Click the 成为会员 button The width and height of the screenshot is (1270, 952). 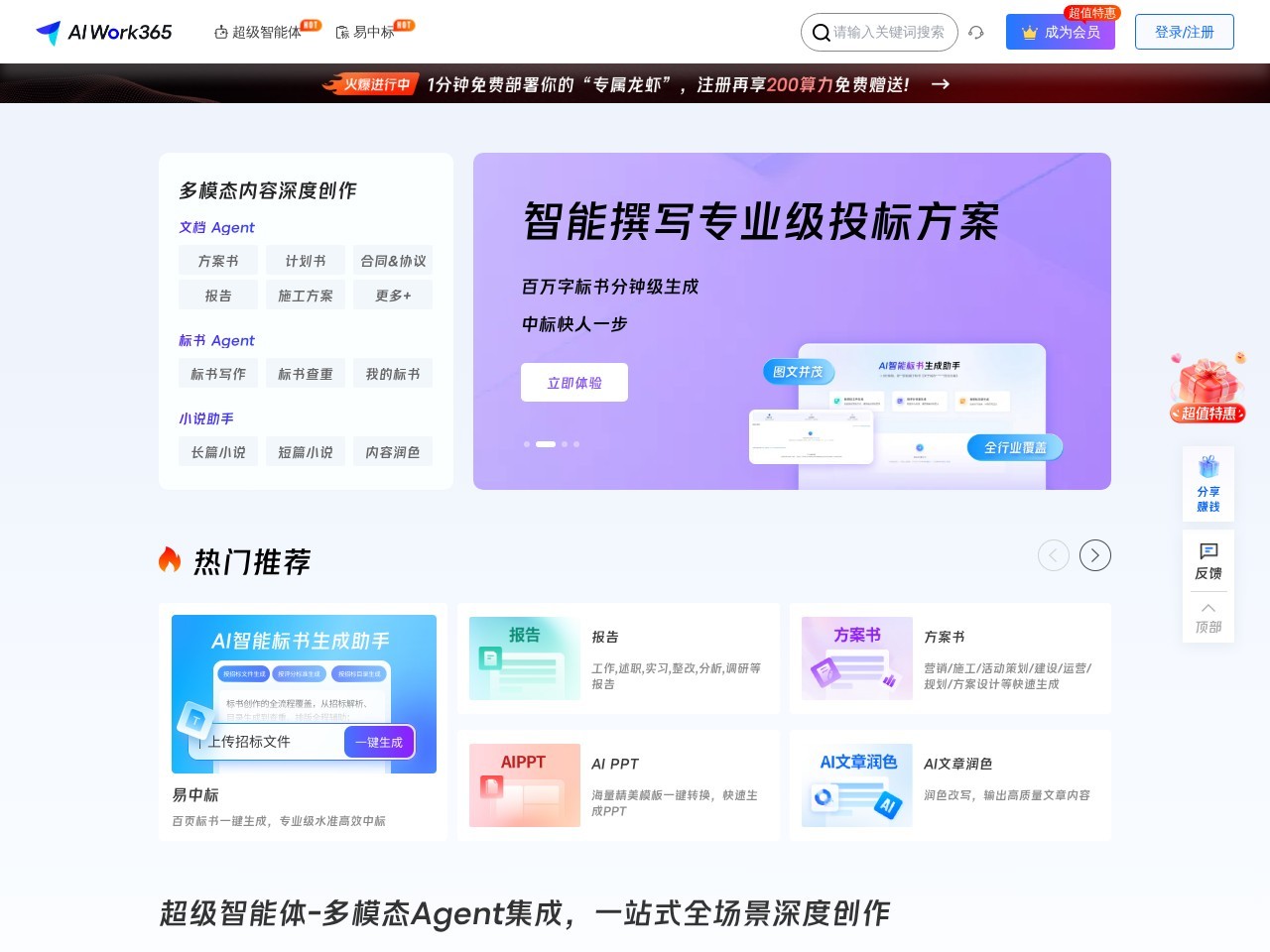1061,32
